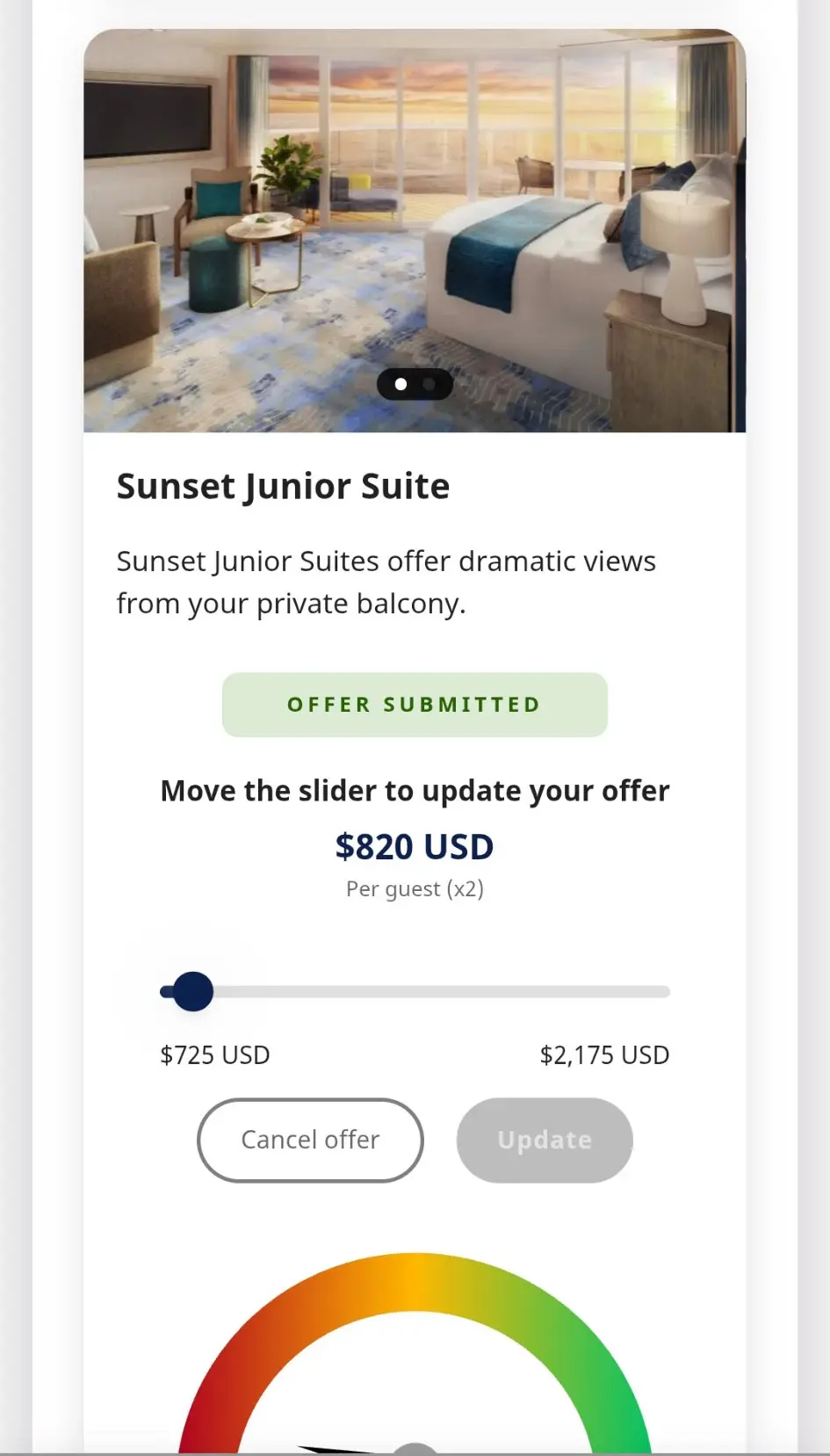
Task: Click the $820 USD offer amount
Action: tap(415, 847)
